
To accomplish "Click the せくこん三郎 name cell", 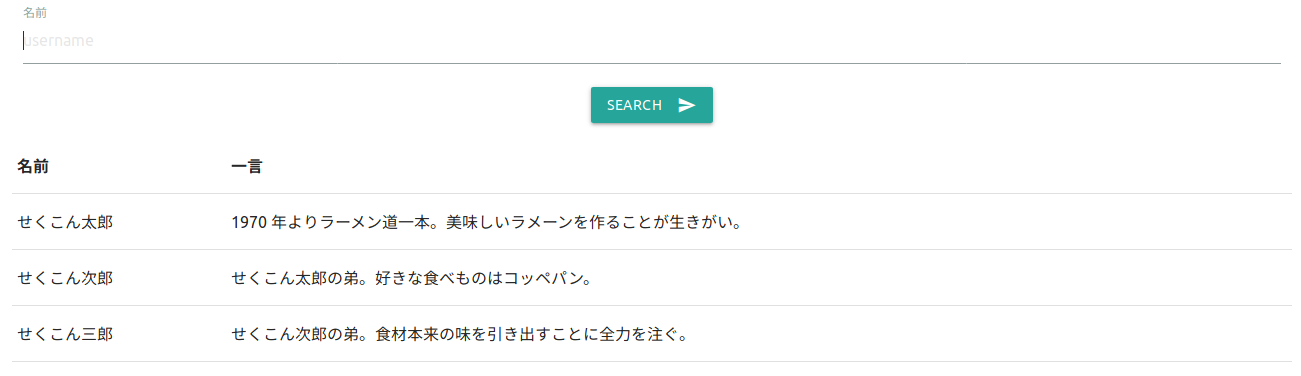I will (65, 334).
